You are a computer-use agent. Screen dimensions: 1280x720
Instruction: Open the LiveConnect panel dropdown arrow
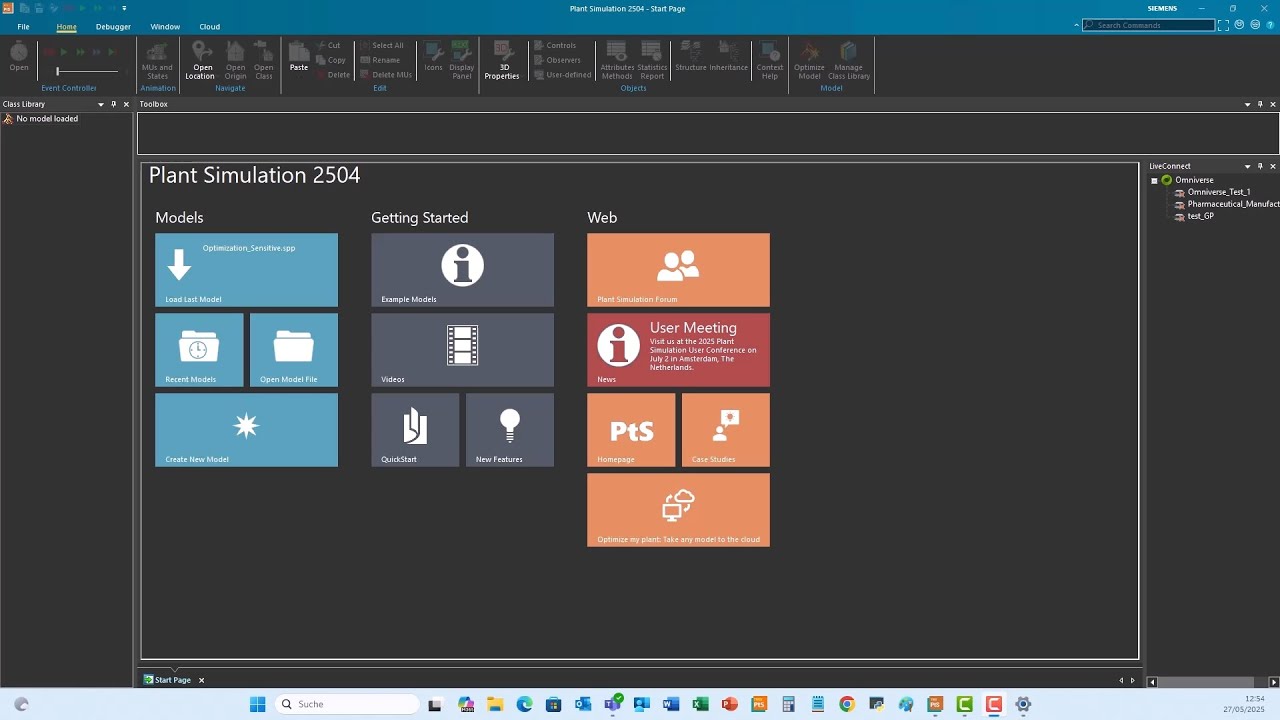(x=1247, y=166)
